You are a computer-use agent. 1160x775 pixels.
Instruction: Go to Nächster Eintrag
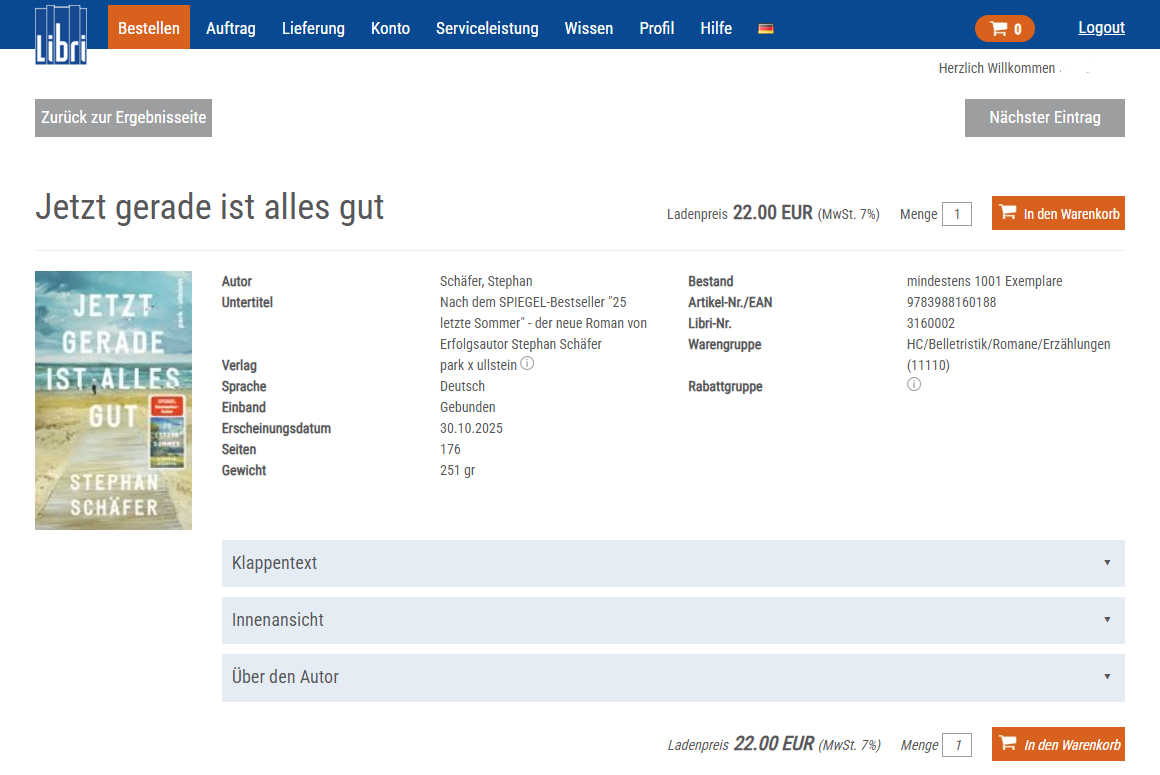click(x=1045, y=118)
